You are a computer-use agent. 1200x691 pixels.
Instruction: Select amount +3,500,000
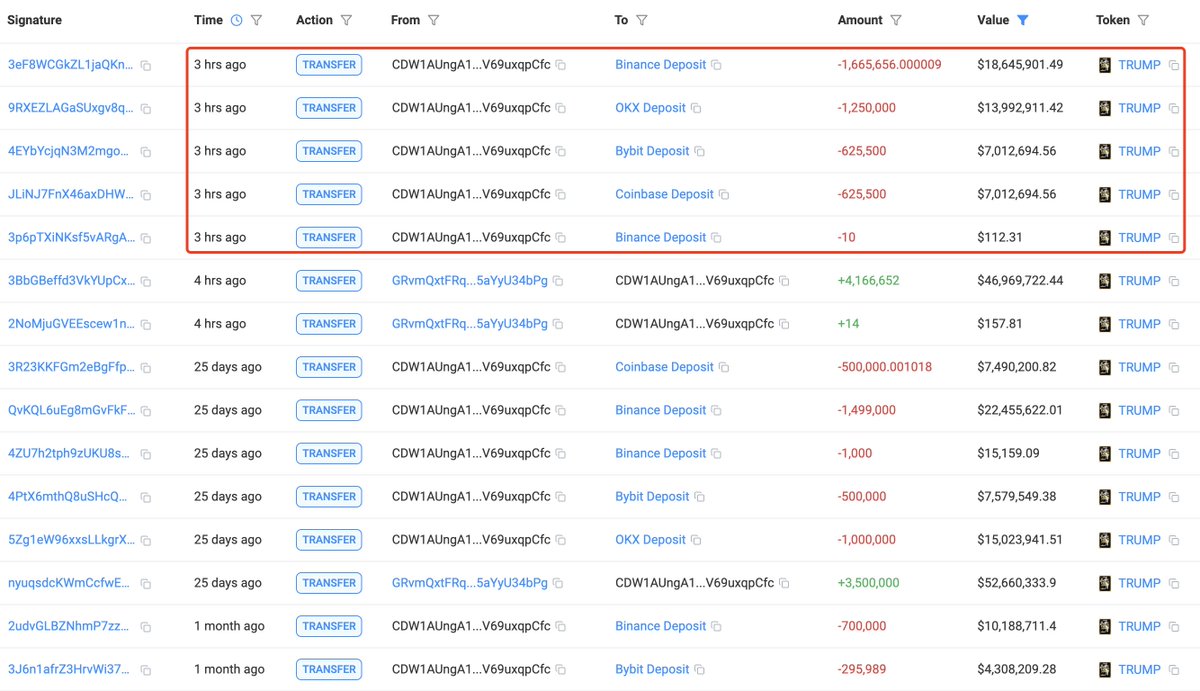pos(868,583)
